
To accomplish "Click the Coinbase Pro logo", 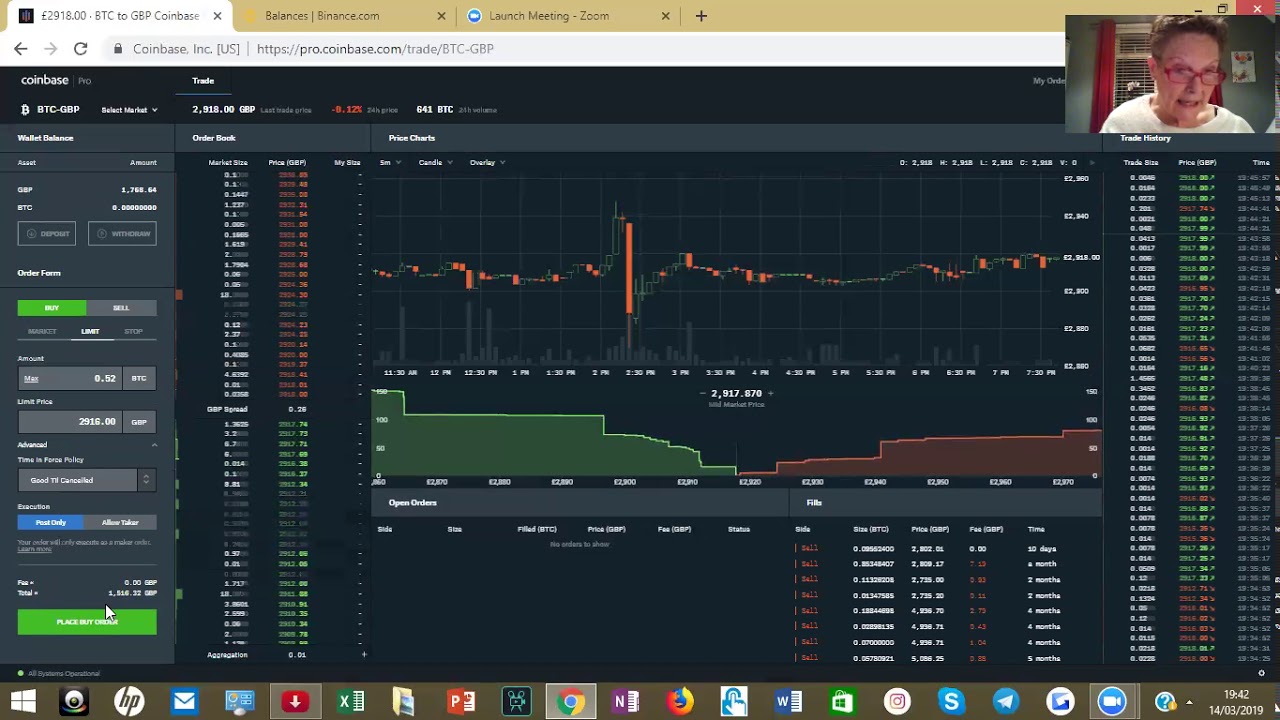I will tap(56, 80).
